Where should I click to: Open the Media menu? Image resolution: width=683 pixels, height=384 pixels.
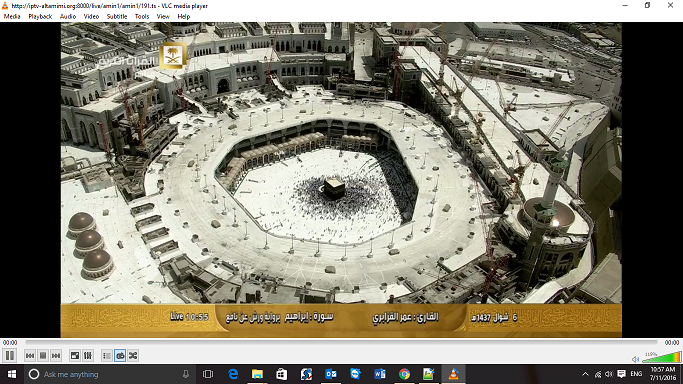click(12, 17)
